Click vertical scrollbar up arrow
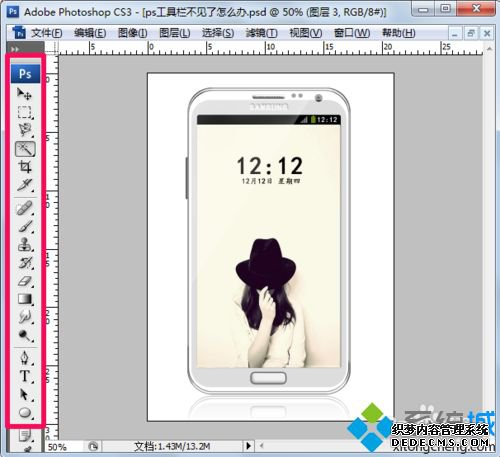 click(x=489, y=49)
